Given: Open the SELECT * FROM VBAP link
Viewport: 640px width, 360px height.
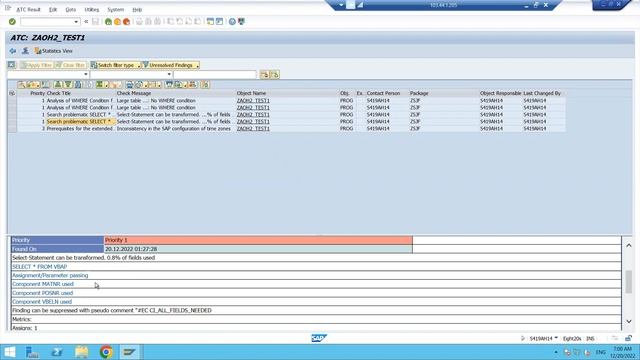Looking at the screenshot, I should coord(40,267).
